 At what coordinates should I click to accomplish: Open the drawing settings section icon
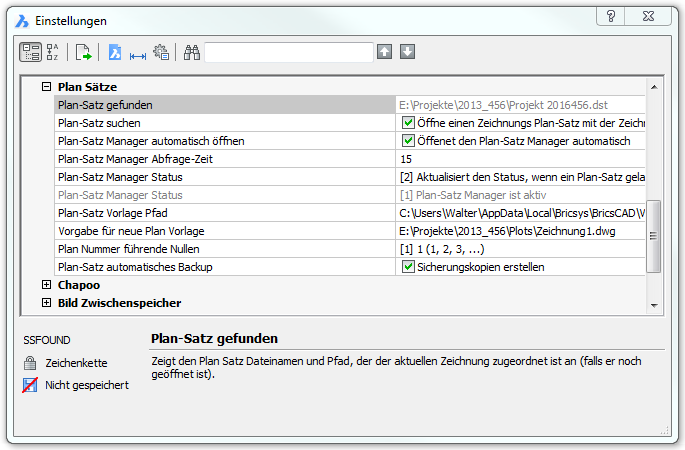(x=115, y=52)
